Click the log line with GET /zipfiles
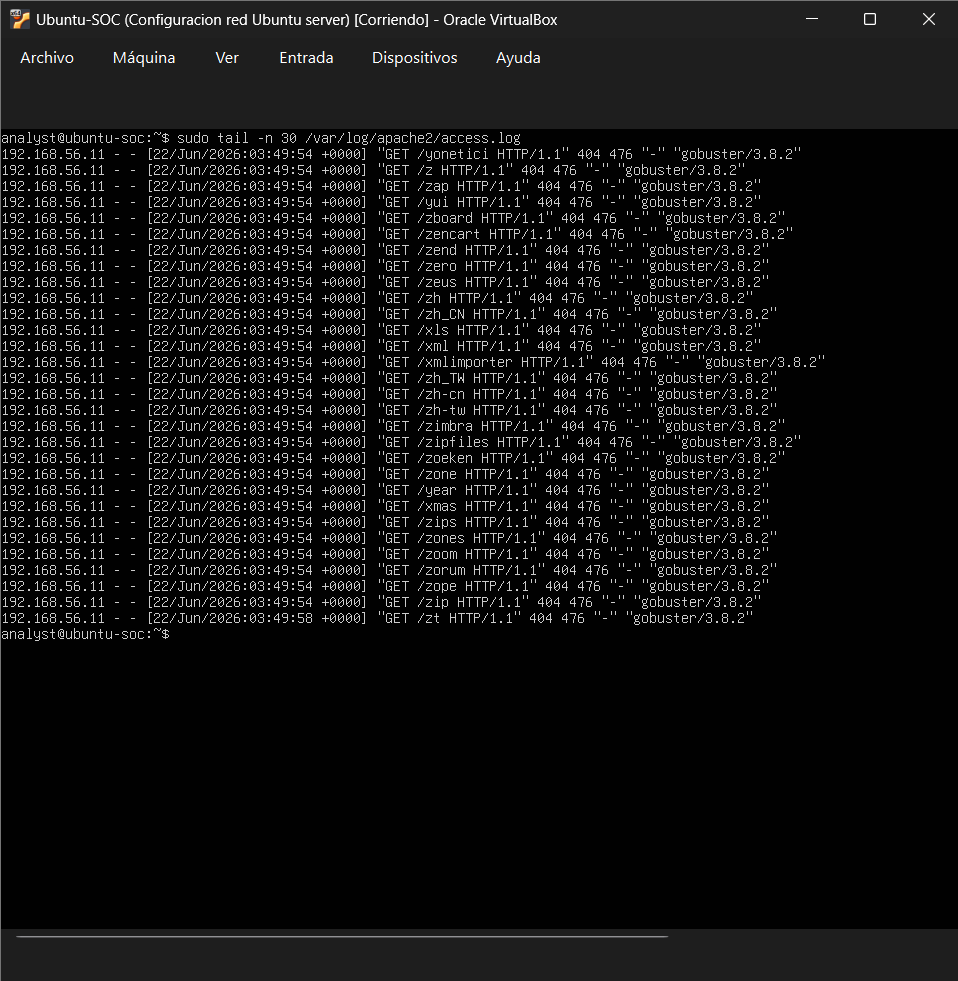The image size is (958, 981). 401,442
